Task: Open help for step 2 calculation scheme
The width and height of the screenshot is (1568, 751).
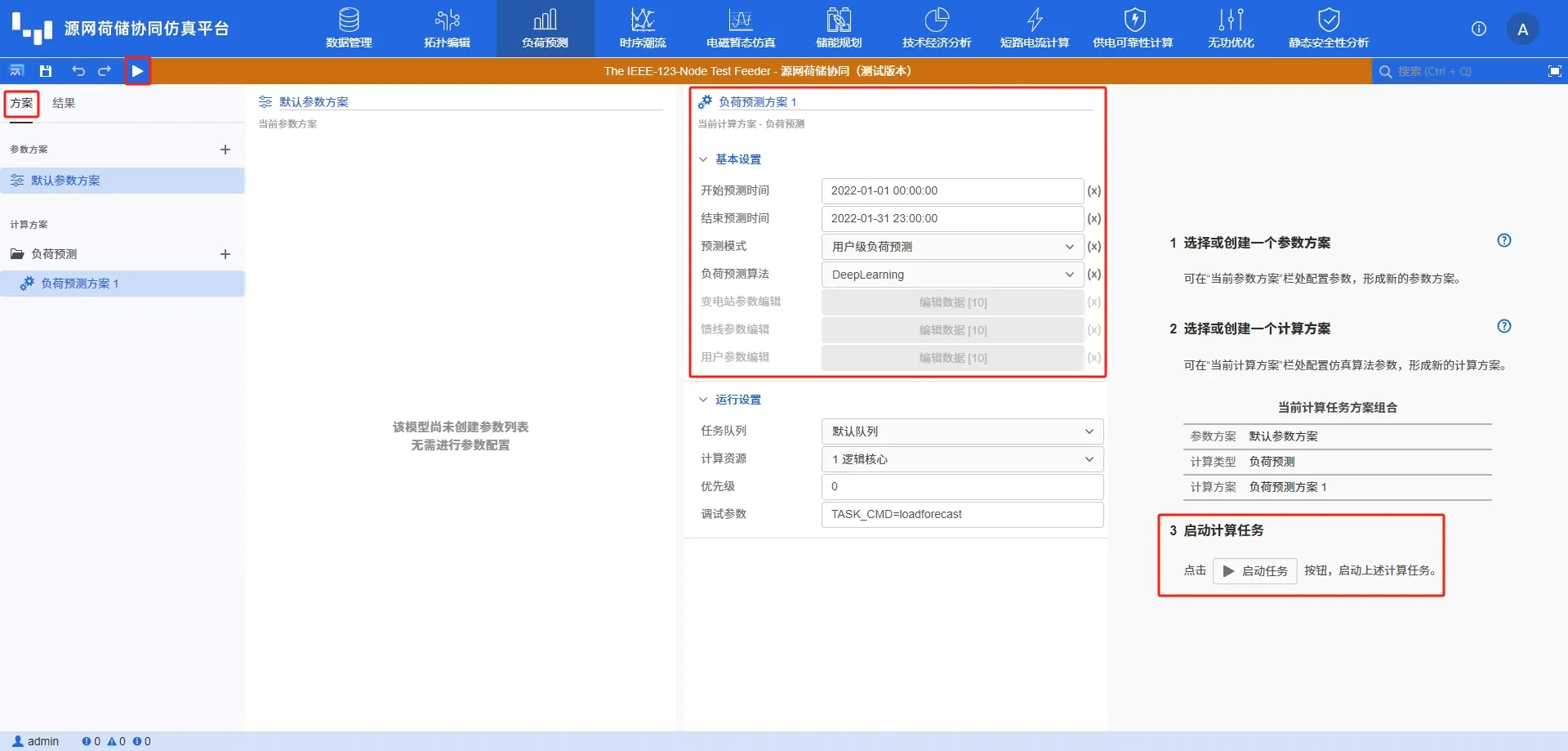Action: [1503, 326]
